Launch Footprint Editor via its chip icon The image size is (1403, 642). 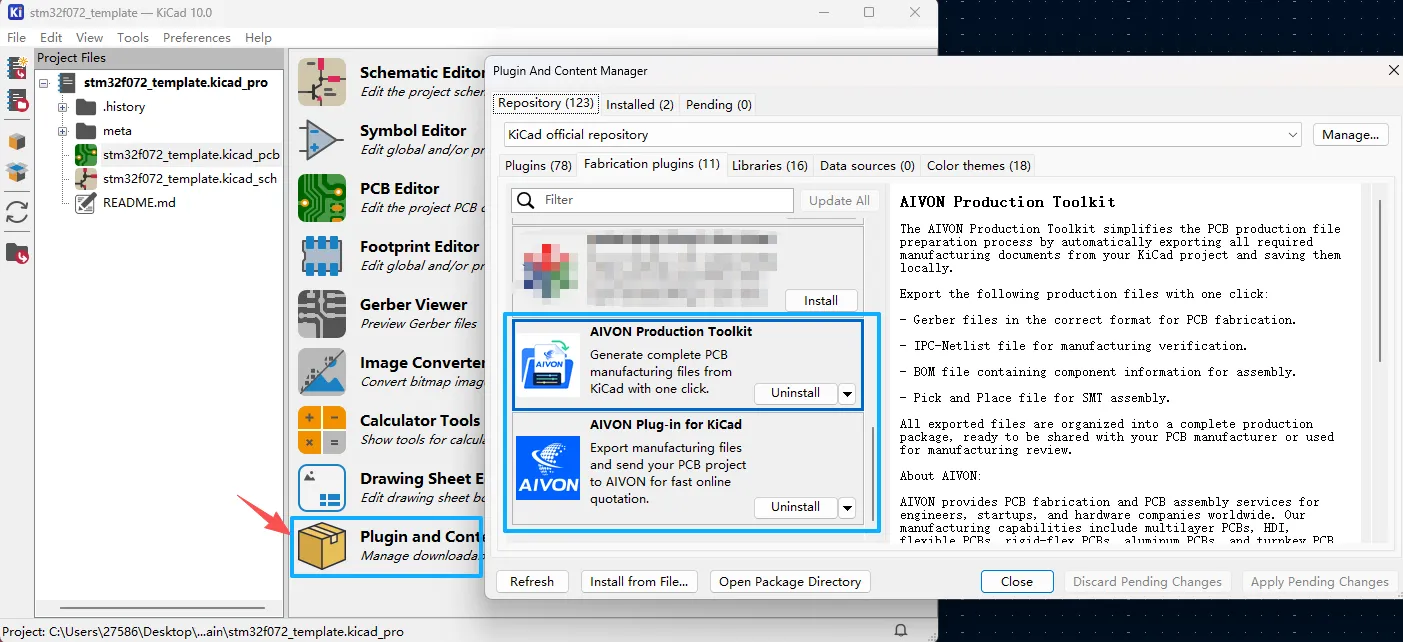(322, 256)
